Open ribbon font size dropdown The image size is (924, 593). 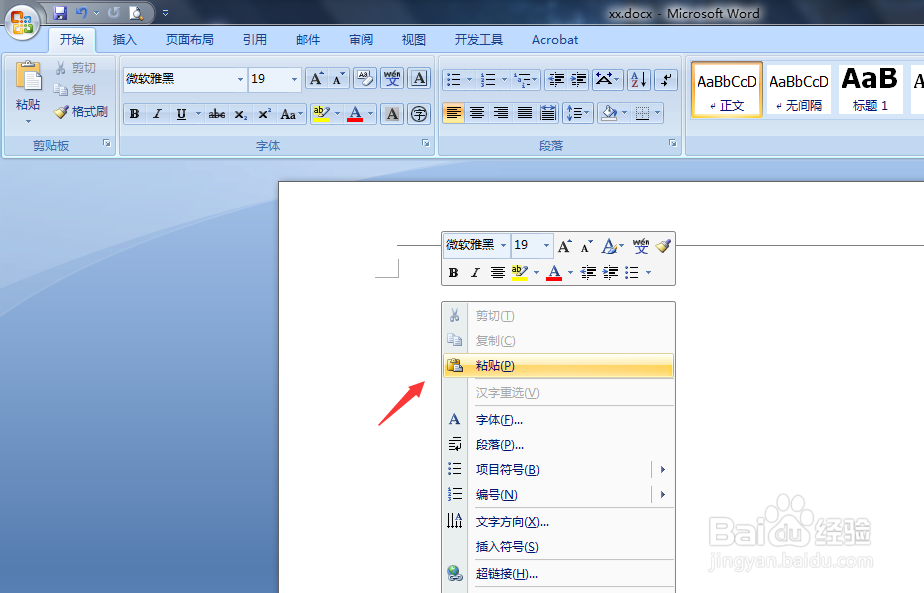[293, 79]
